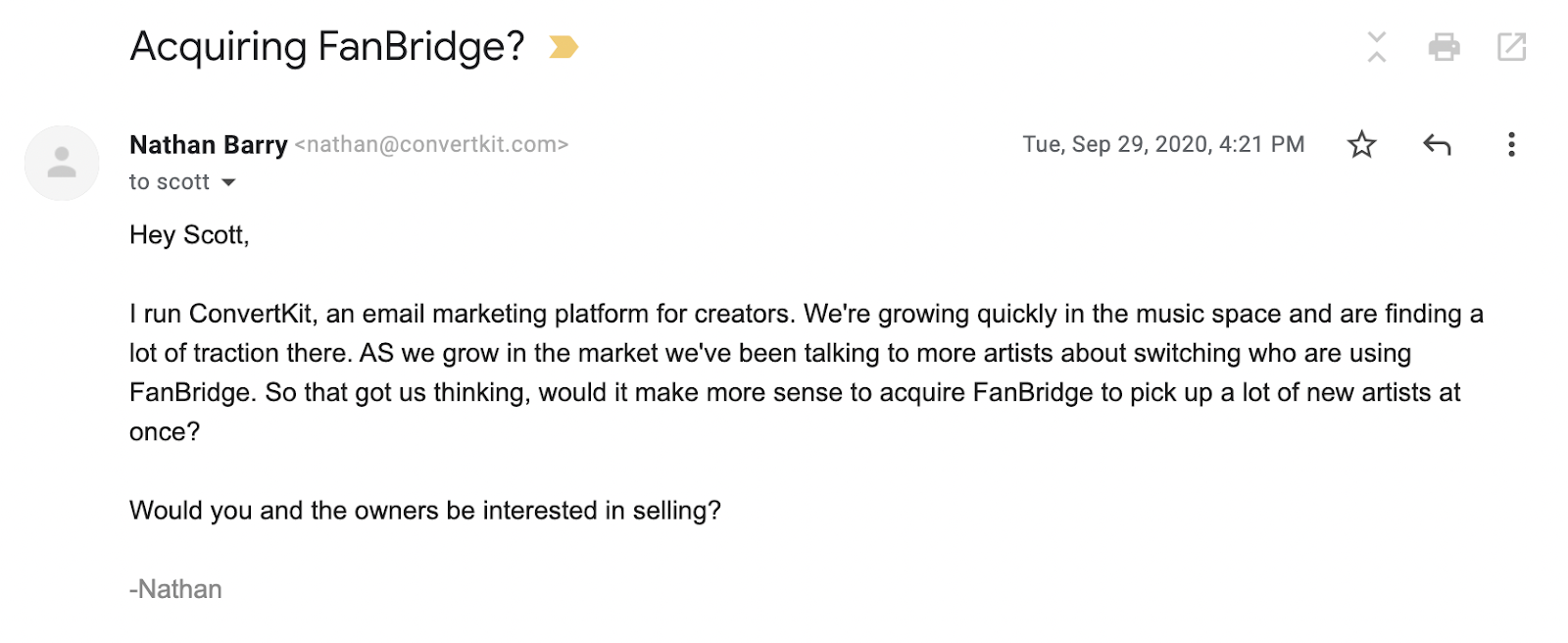Print this email conversation
This screenshot has width=1568, height=643.
coord(1444,47)
